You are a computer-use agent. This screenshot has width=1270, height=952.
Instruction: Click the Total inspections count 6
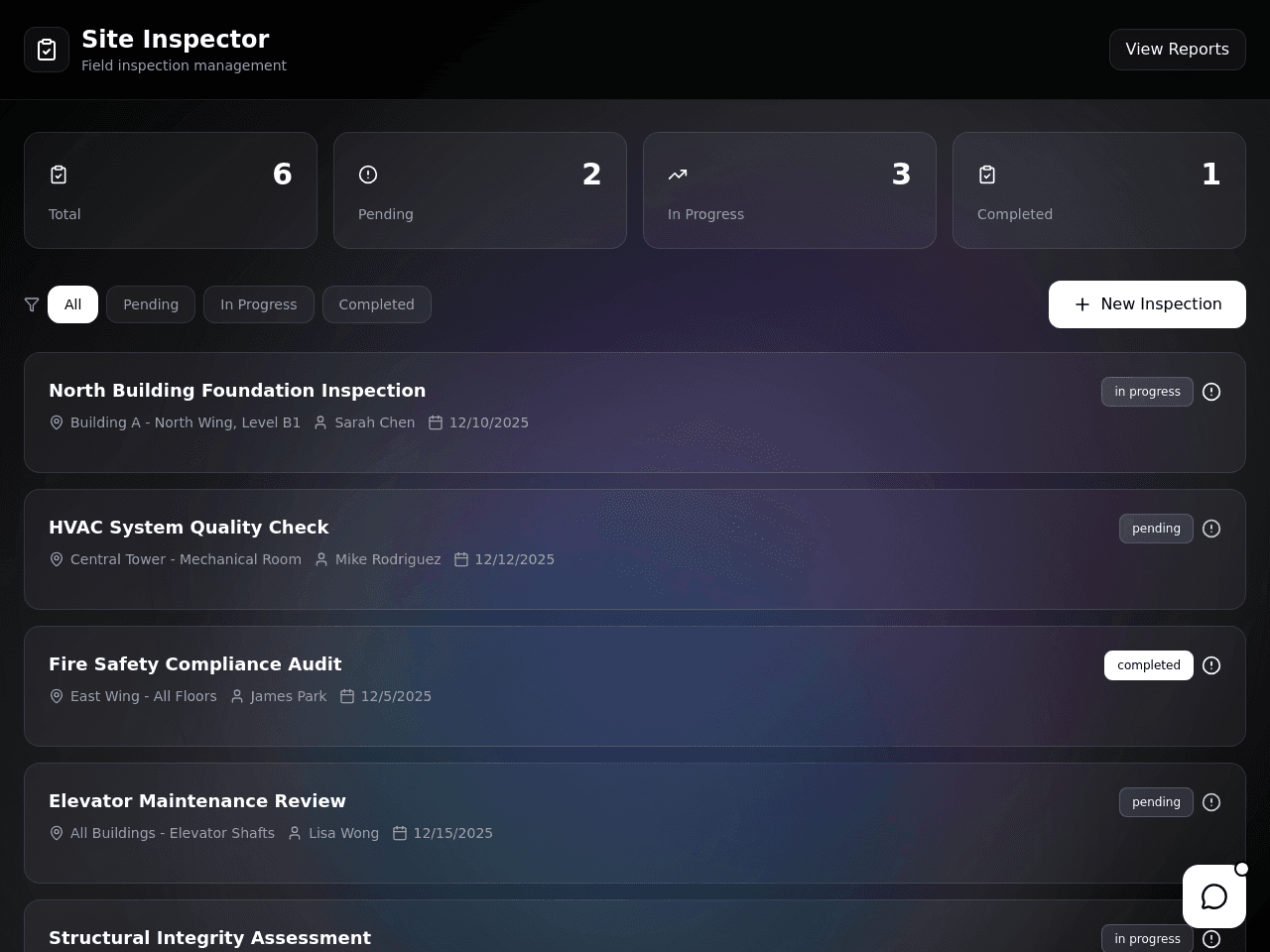[283, 175]
